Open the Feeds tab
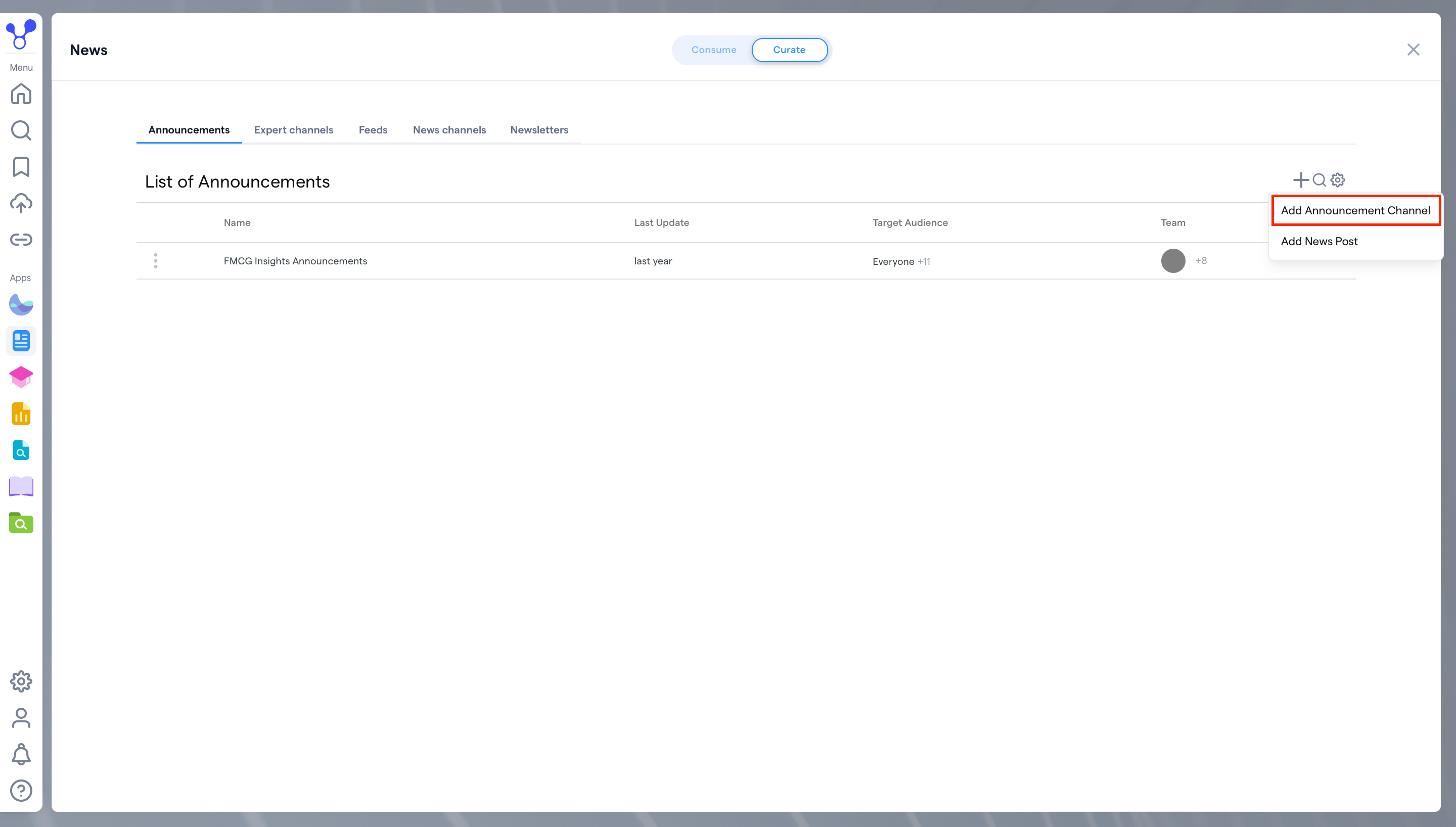The height and width of the screenshot is (827, 1456). [373, 130]
